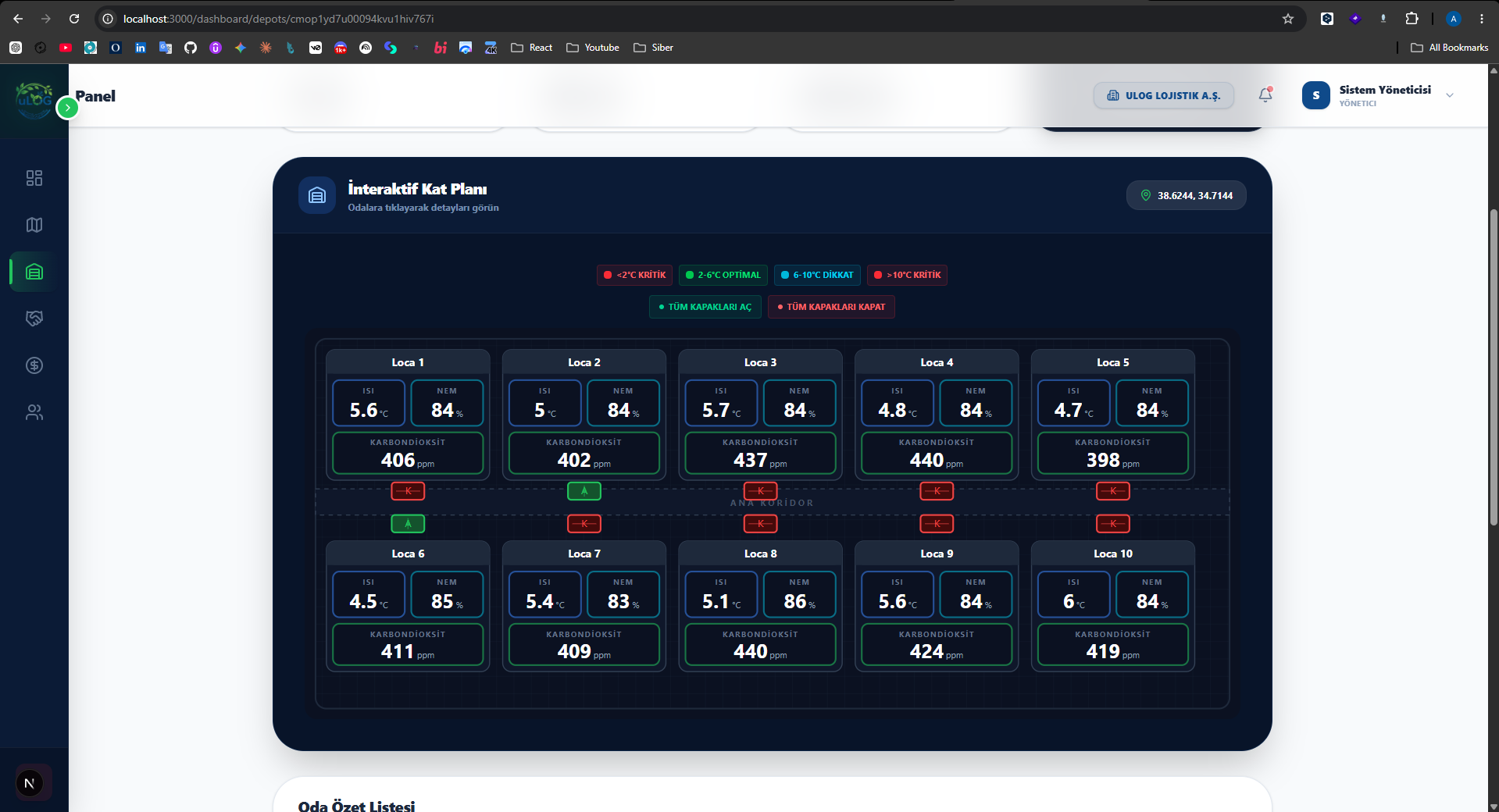Toggle the Loca 7 door switch
This screenshot has width=1499, height=812.
tap(584, 524)
